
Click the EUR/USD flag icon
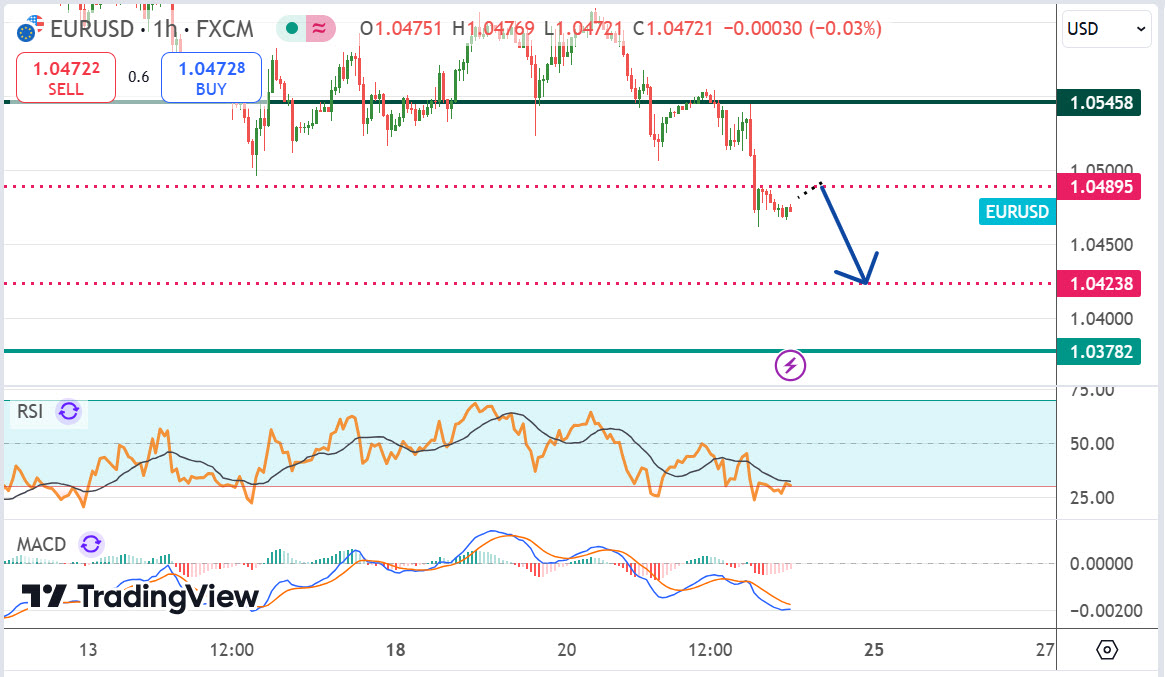(x=33, y=28)
